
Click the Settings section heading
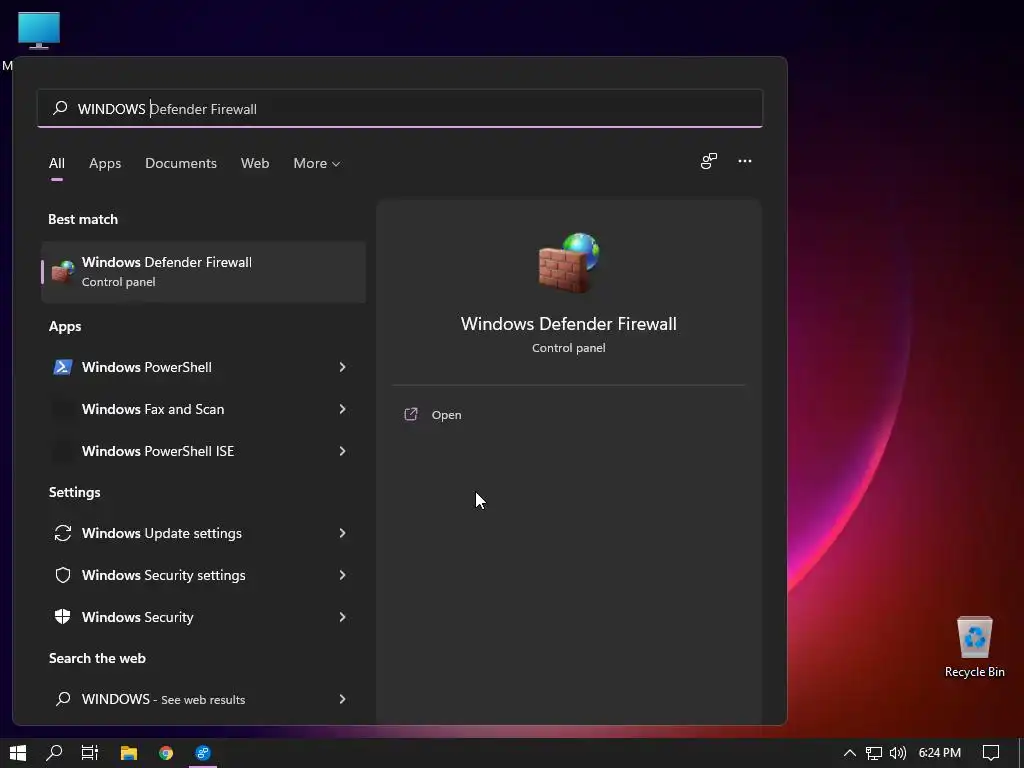[74, 492]
